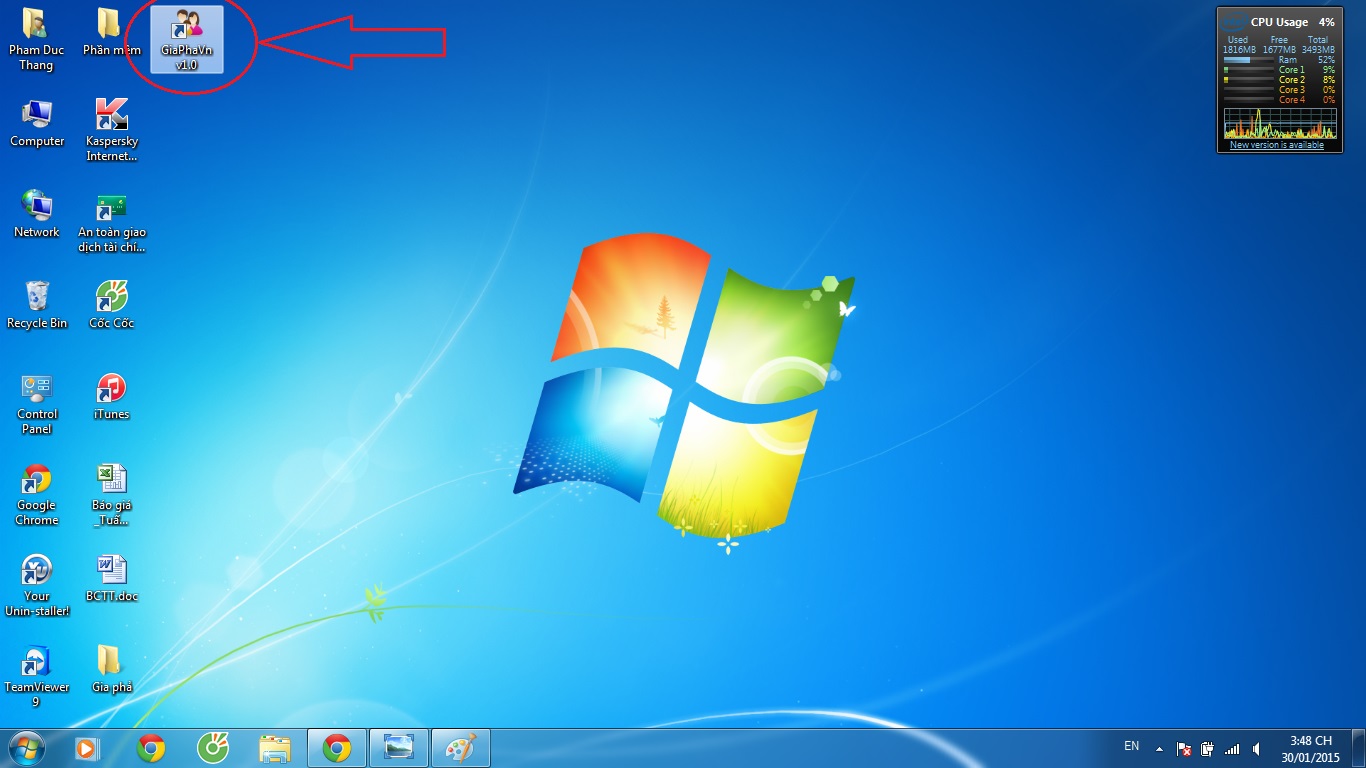1366x768 pixels.
Task: Show hidden system tray icons
Action: (1159, 748)
